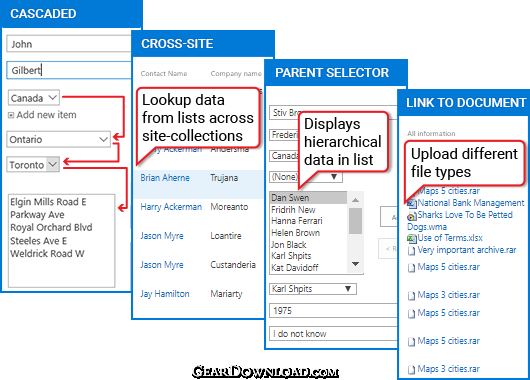
Task: Click the Company name column header
Action: (236, 73)
